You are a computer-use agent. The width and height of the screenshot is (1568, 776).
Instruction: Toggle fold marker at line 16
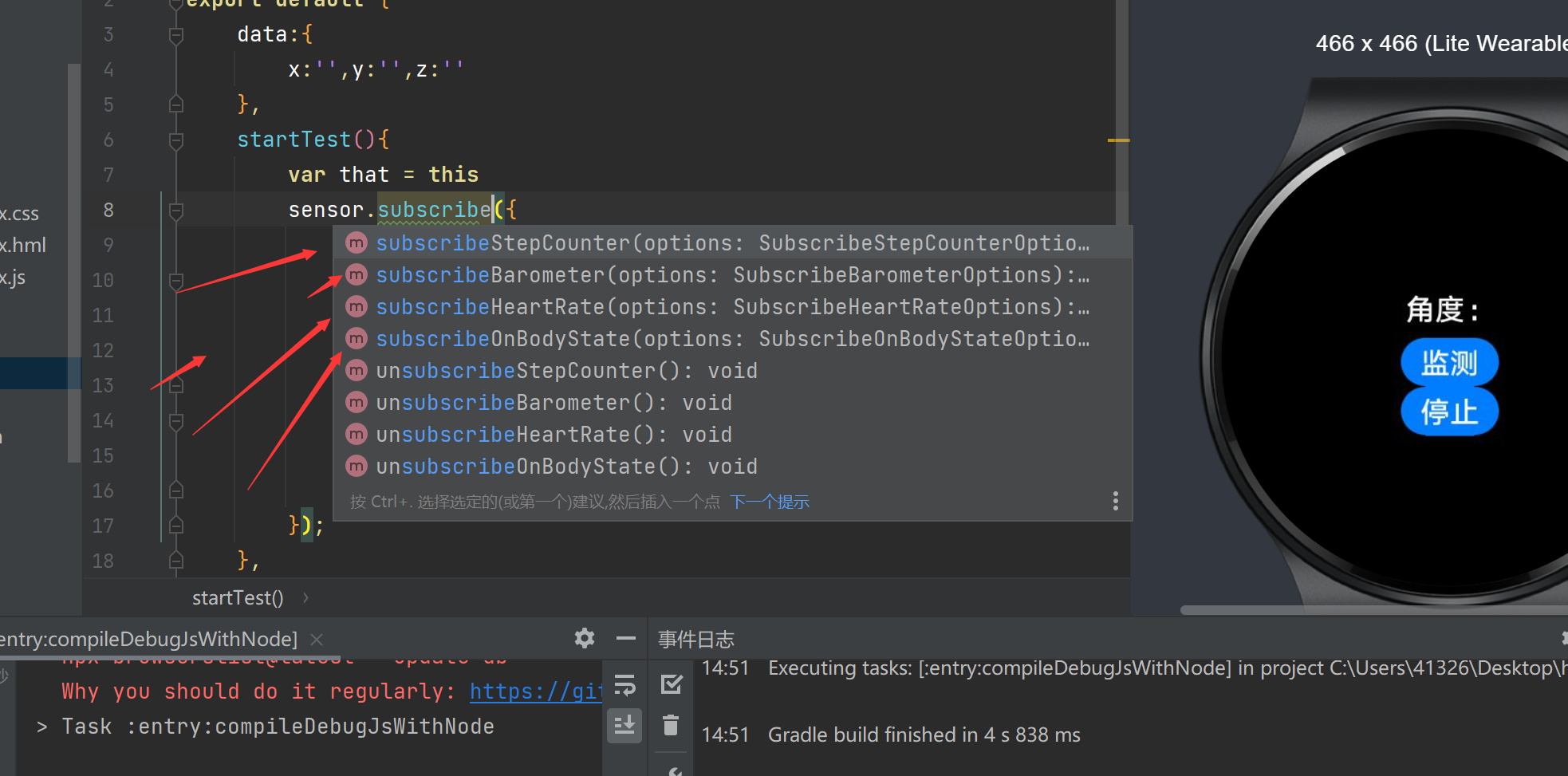point(176,490)
